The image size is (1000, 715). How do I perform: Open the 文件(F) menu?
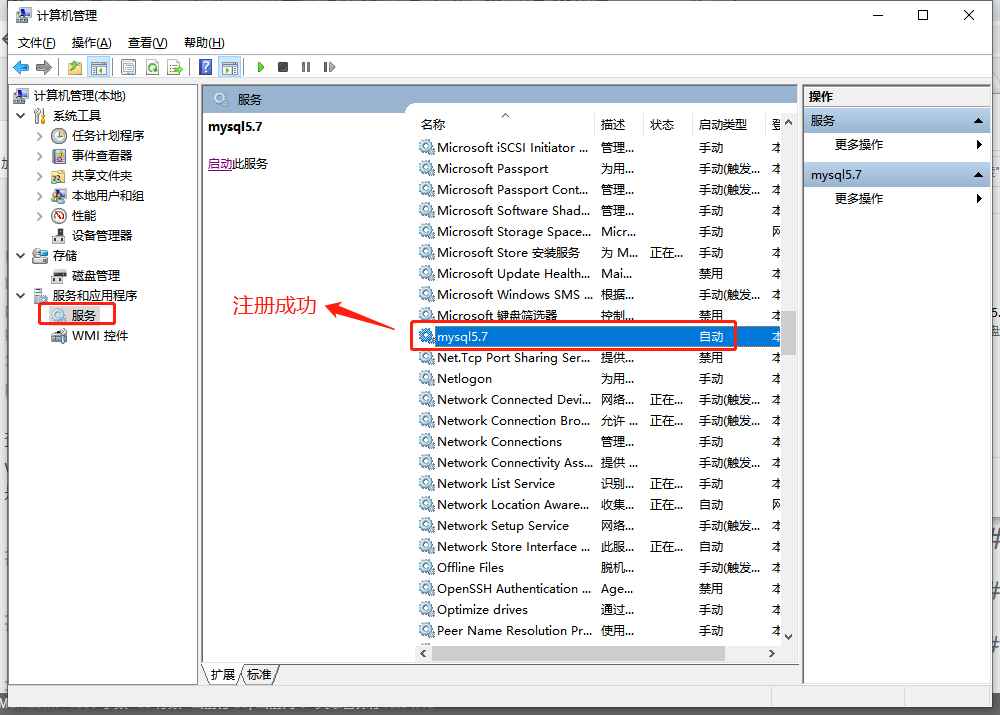point(36,43)
